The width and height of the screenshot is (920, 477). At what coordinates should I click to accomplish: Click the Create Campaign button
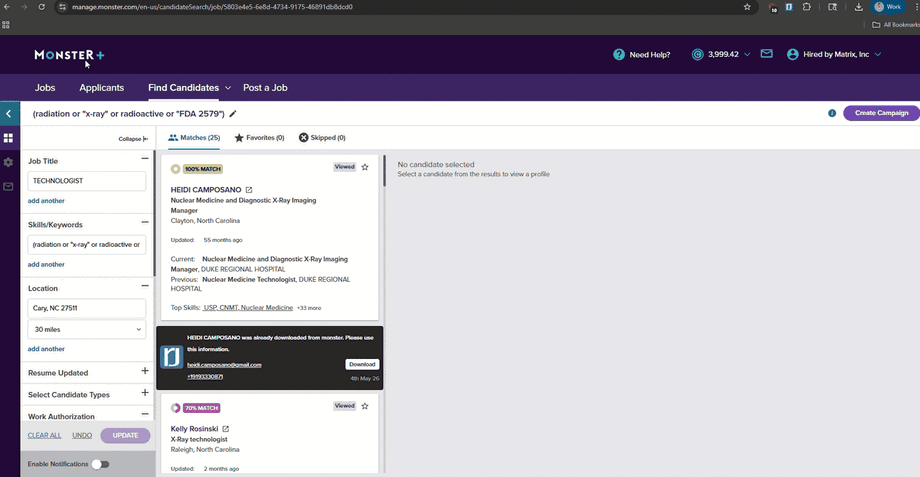click(x=881, y=113)
